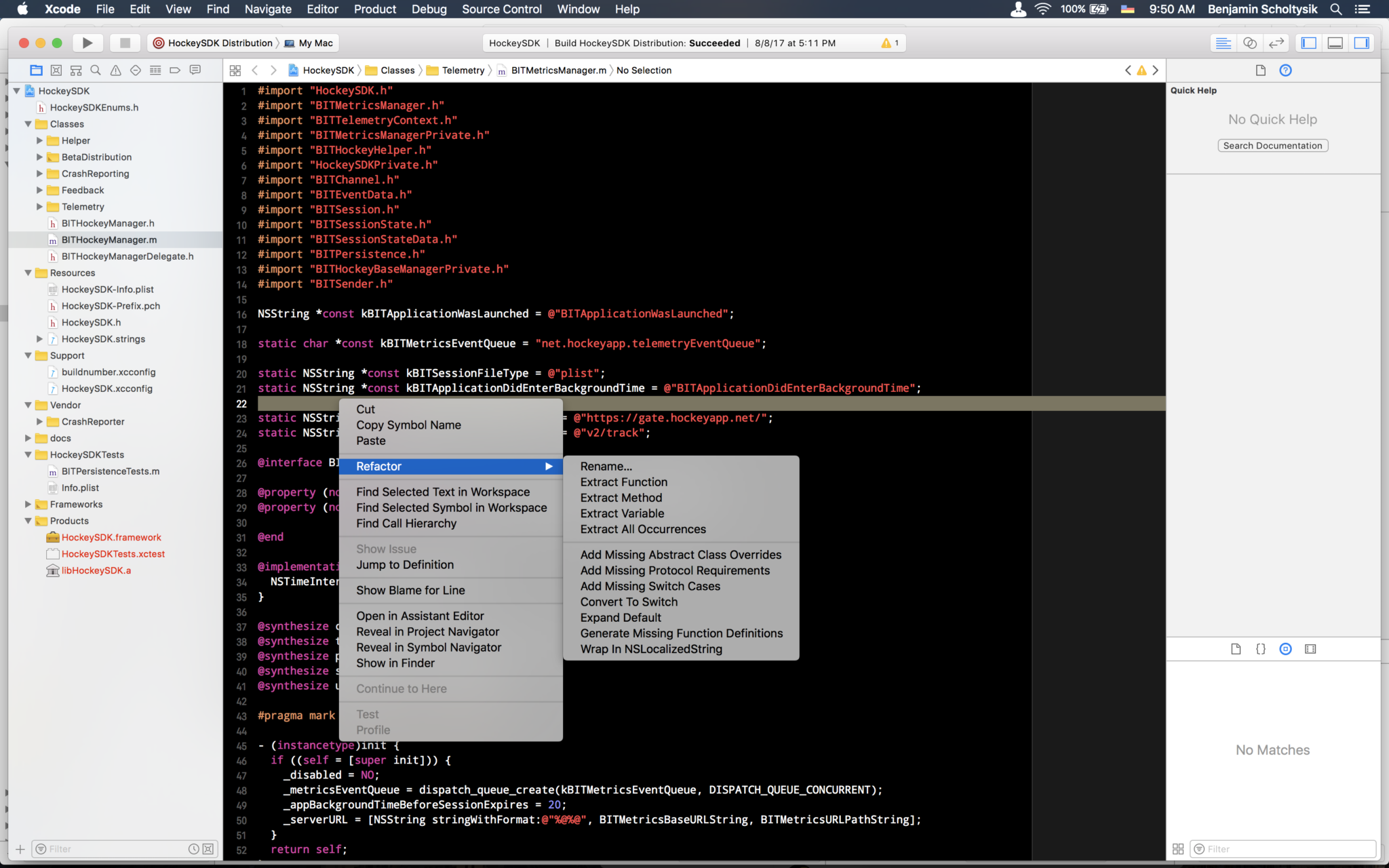1389x868 pixels.
Task: Stop the running task
Action: (x=125, y=43)
